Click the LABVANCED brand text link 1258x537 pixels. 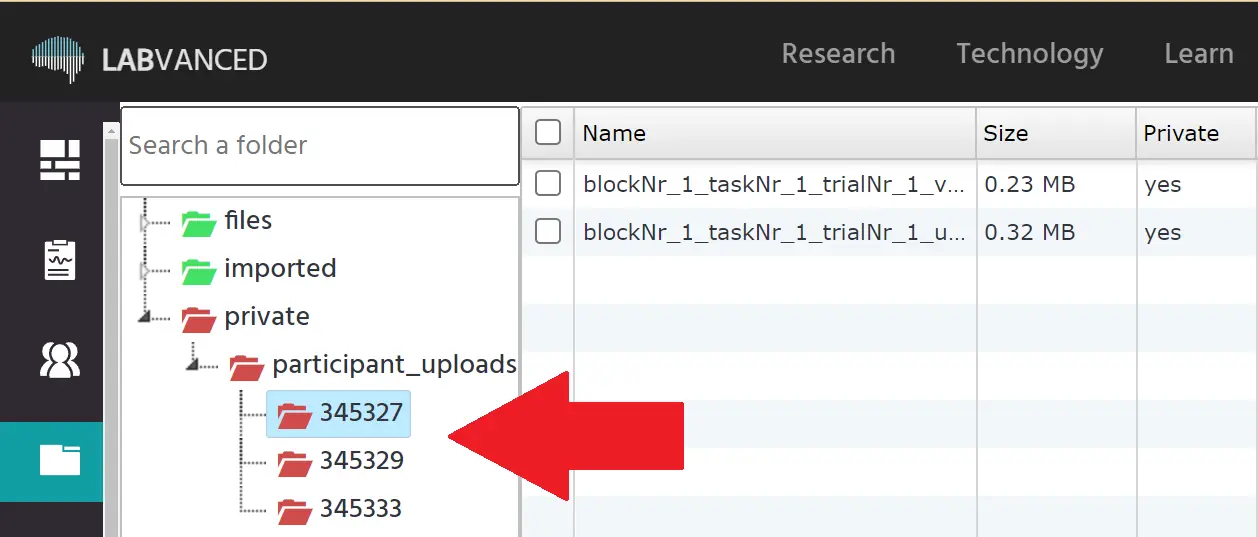point(184,60)
